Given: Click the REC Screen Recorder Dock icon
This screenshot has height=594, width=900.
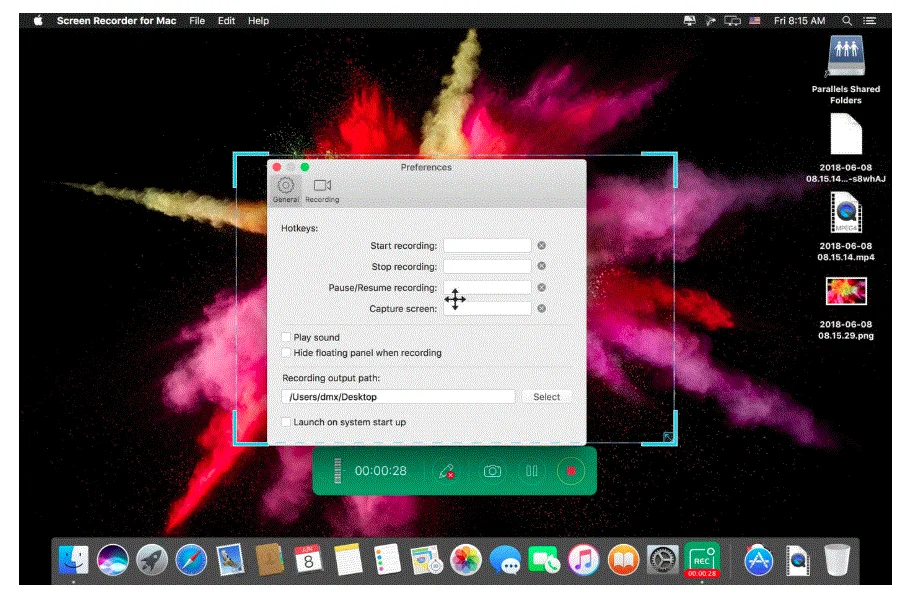Looking at the screenshot, I should 701,560.
